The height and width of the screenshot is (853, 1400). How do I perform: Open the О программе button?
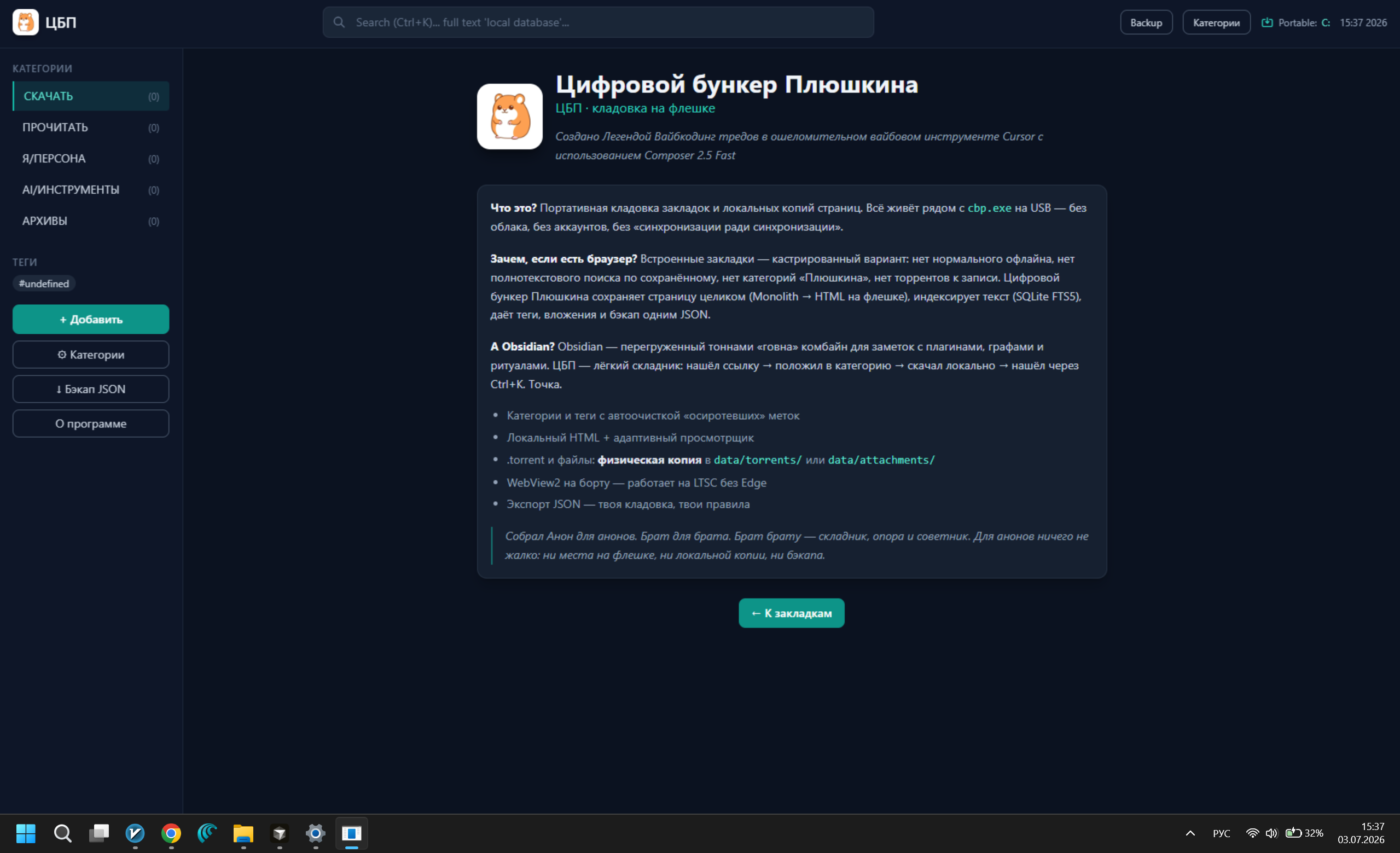[x=91, y=424]
